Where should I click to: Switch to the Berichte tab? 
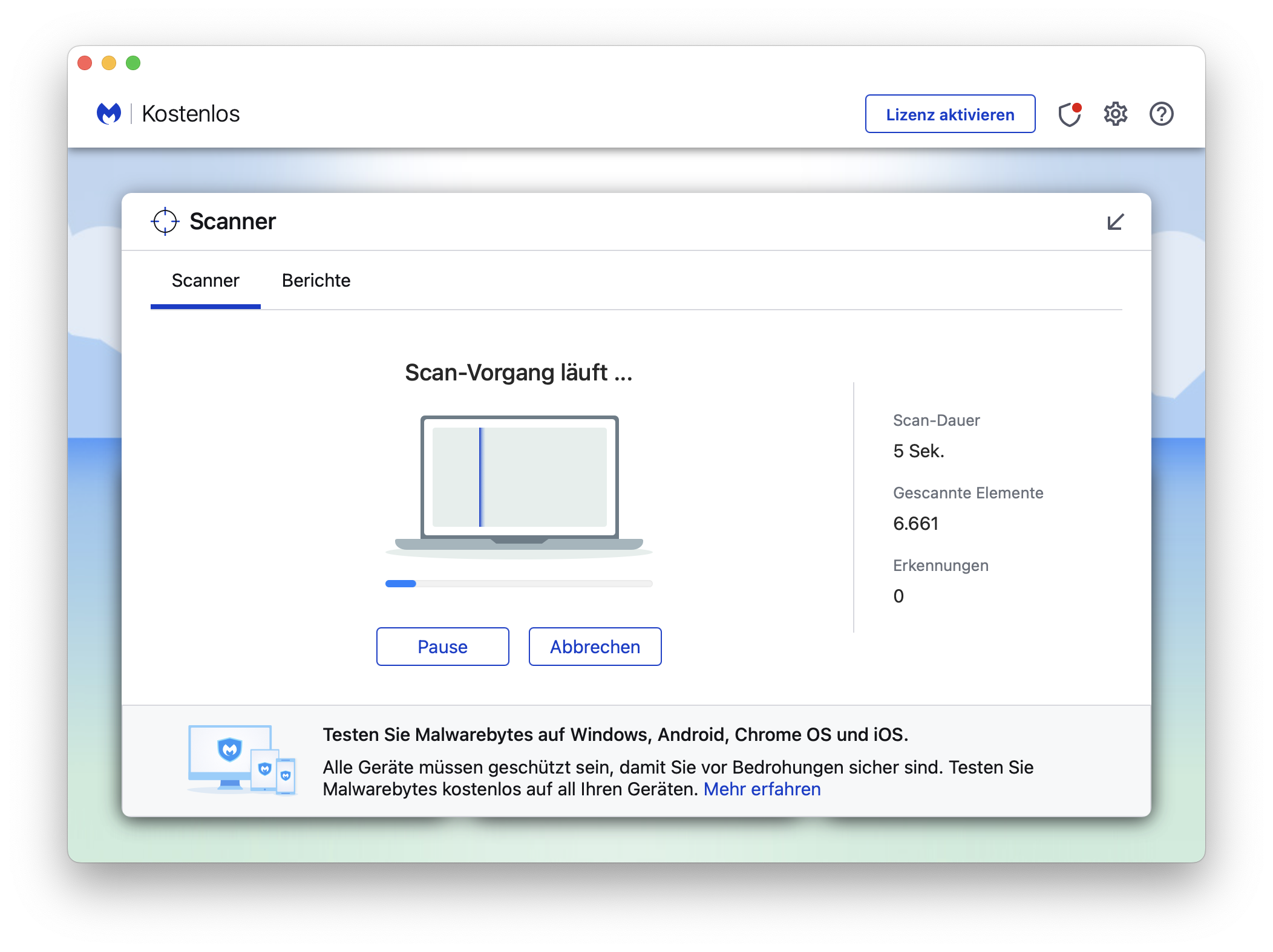pos(316,281)
